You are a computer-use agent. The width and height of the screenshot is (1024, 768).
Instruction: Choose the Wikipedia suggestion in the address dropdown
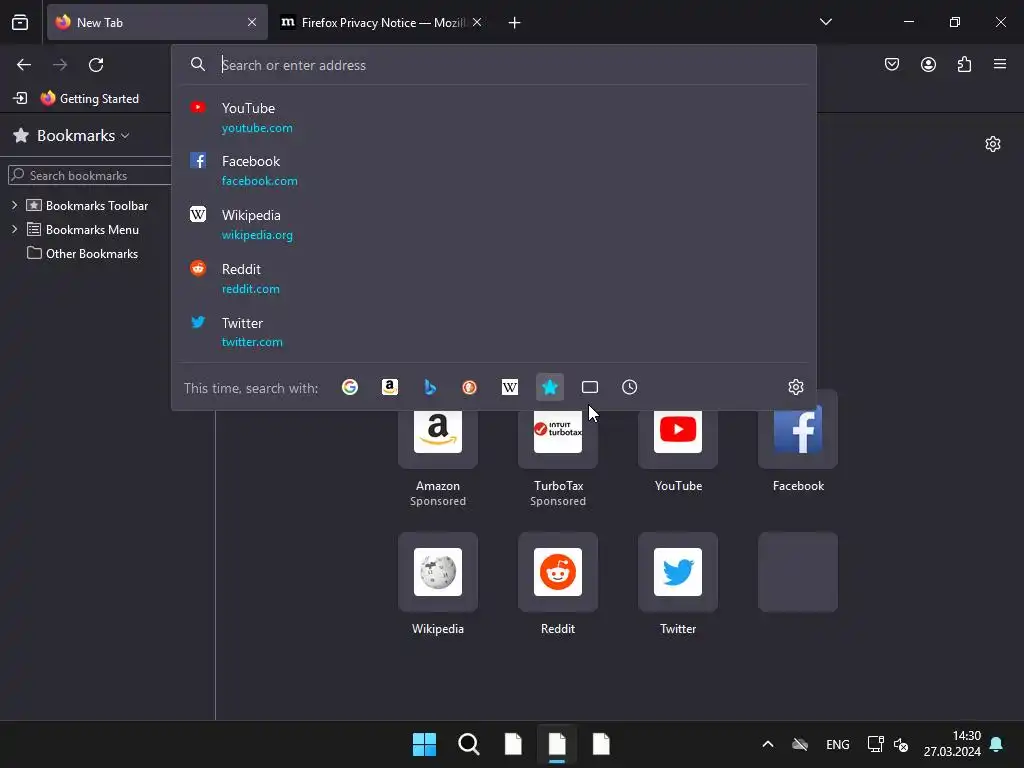(x=494, y=224)
